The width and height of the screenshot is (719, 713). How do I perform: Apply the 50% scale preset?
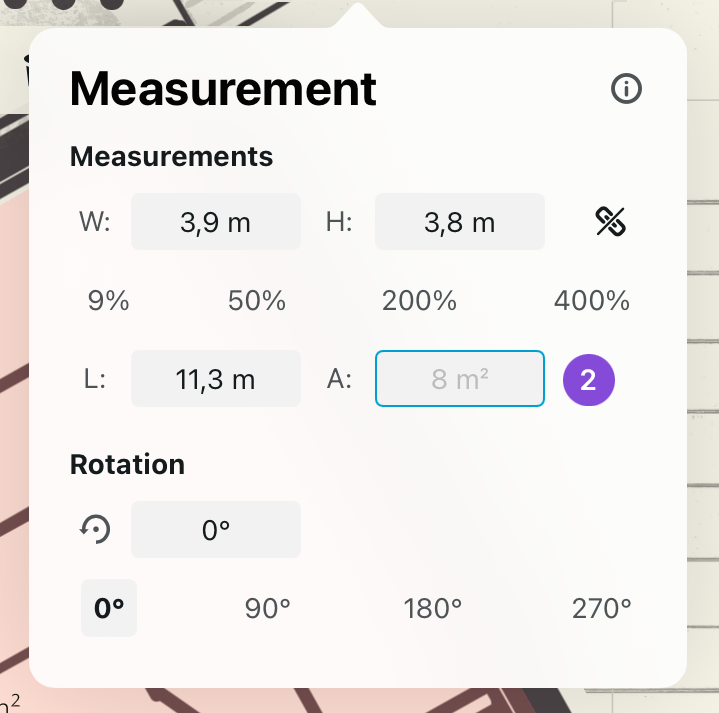click(257, 301)
